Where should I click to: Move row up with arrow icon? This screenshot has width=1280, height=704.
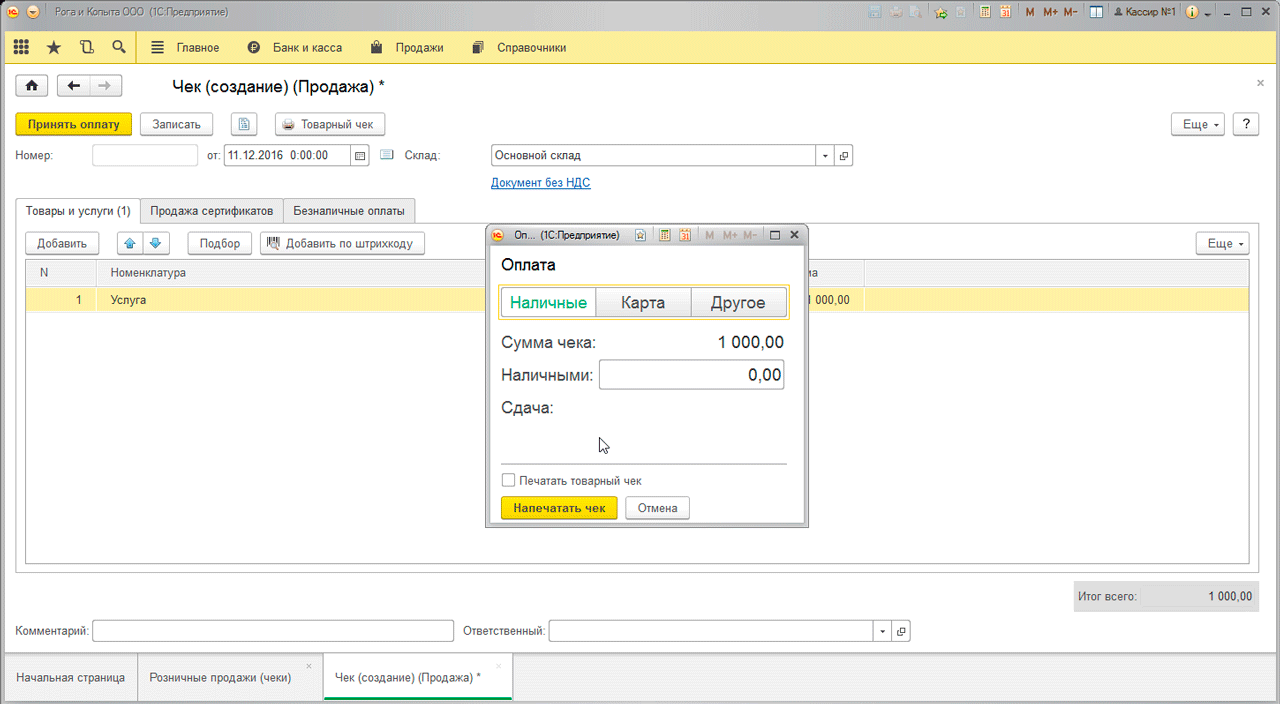point(130,243)
